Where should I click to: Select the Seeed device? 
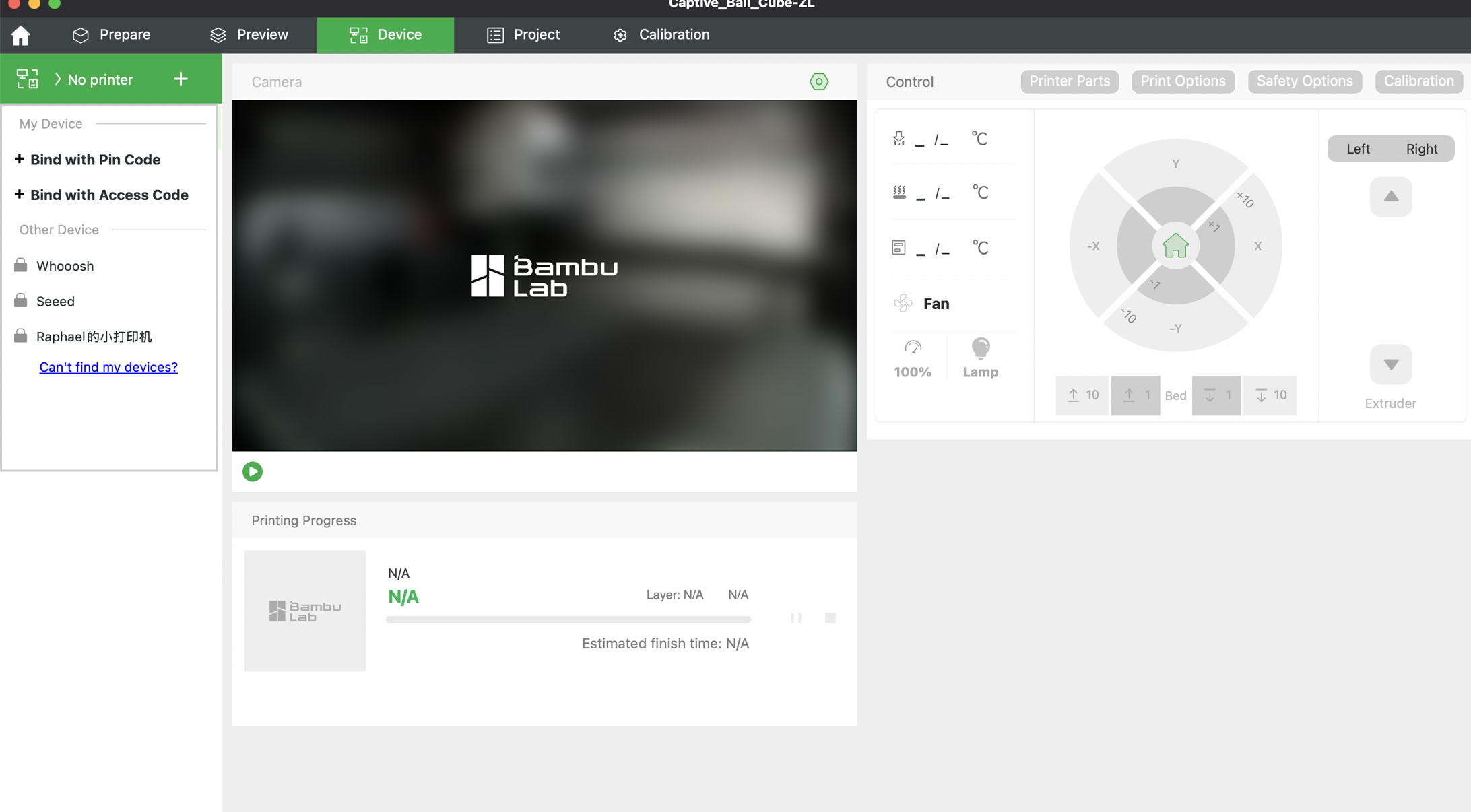coord(55,301)
